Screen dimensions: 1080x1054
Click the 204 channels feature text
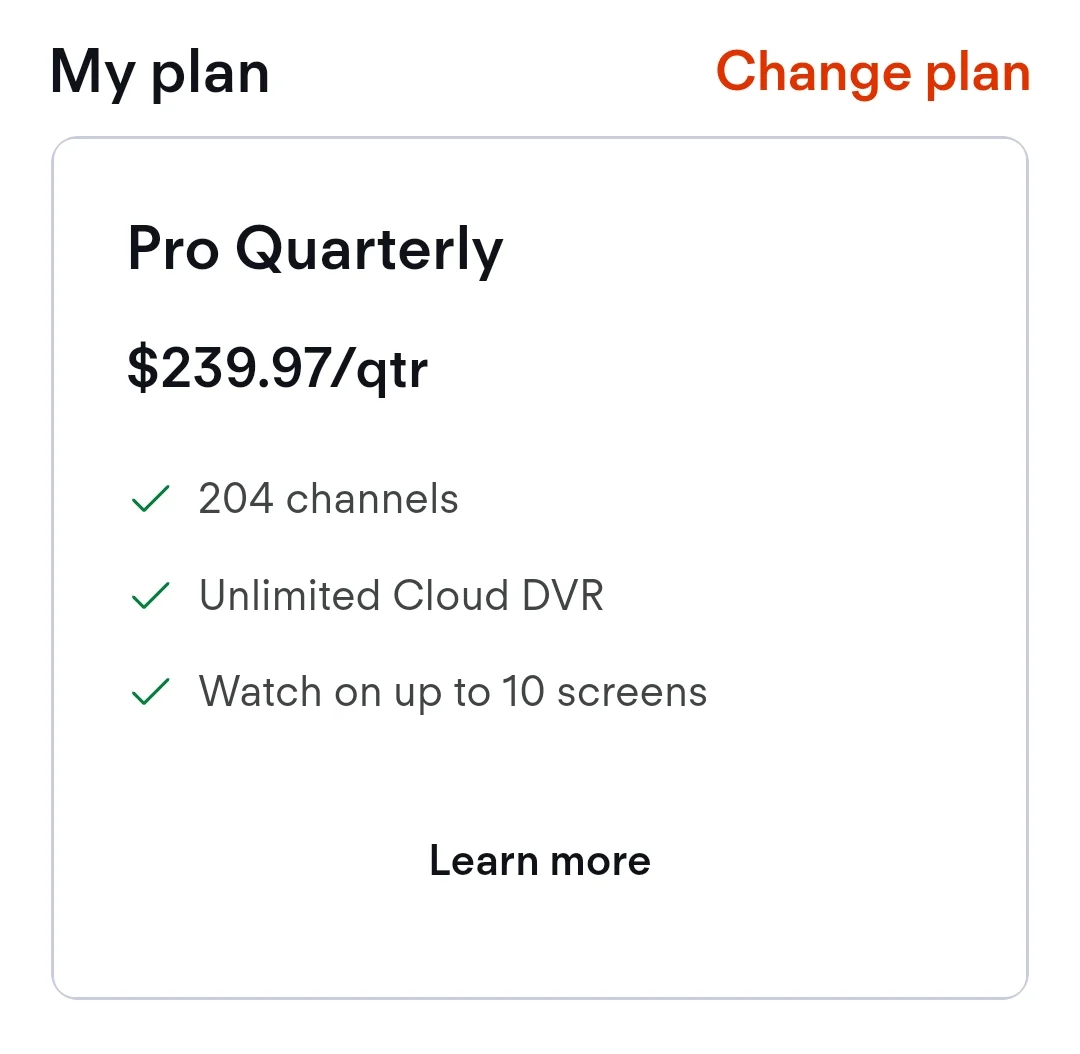[329, 498]
